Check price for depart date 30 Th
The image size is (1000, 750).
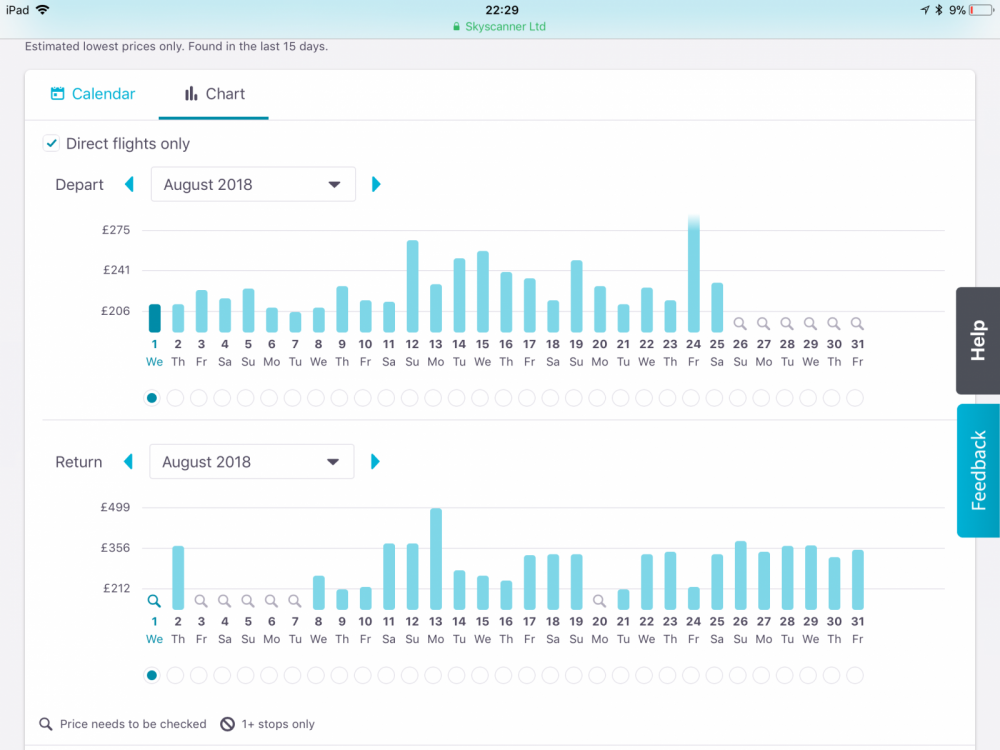[x=834, y=324]
